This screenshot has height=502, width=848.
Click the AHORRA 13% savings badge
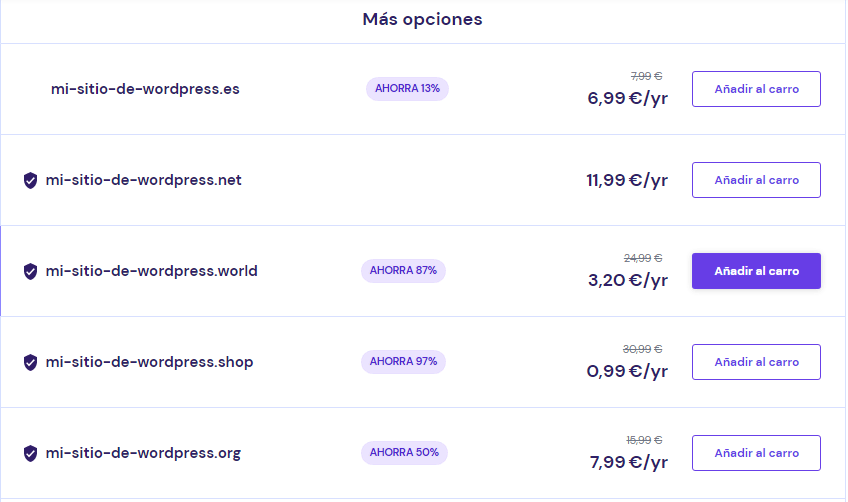(407, 89)
